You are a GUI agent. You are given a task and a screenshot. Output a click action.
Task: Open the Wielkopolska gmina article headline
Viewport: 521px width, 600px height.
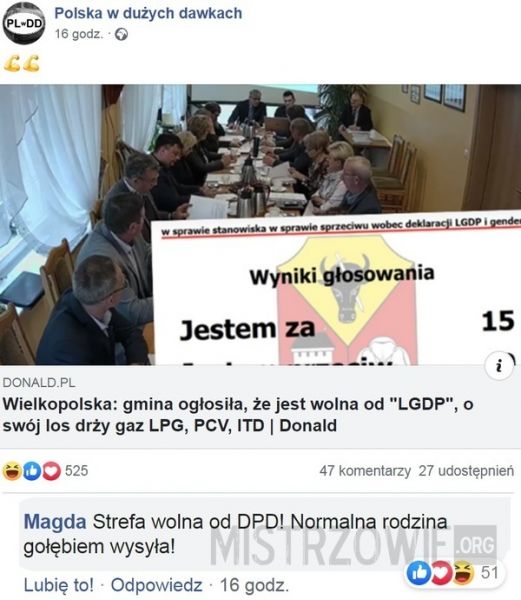pos(238,415)
